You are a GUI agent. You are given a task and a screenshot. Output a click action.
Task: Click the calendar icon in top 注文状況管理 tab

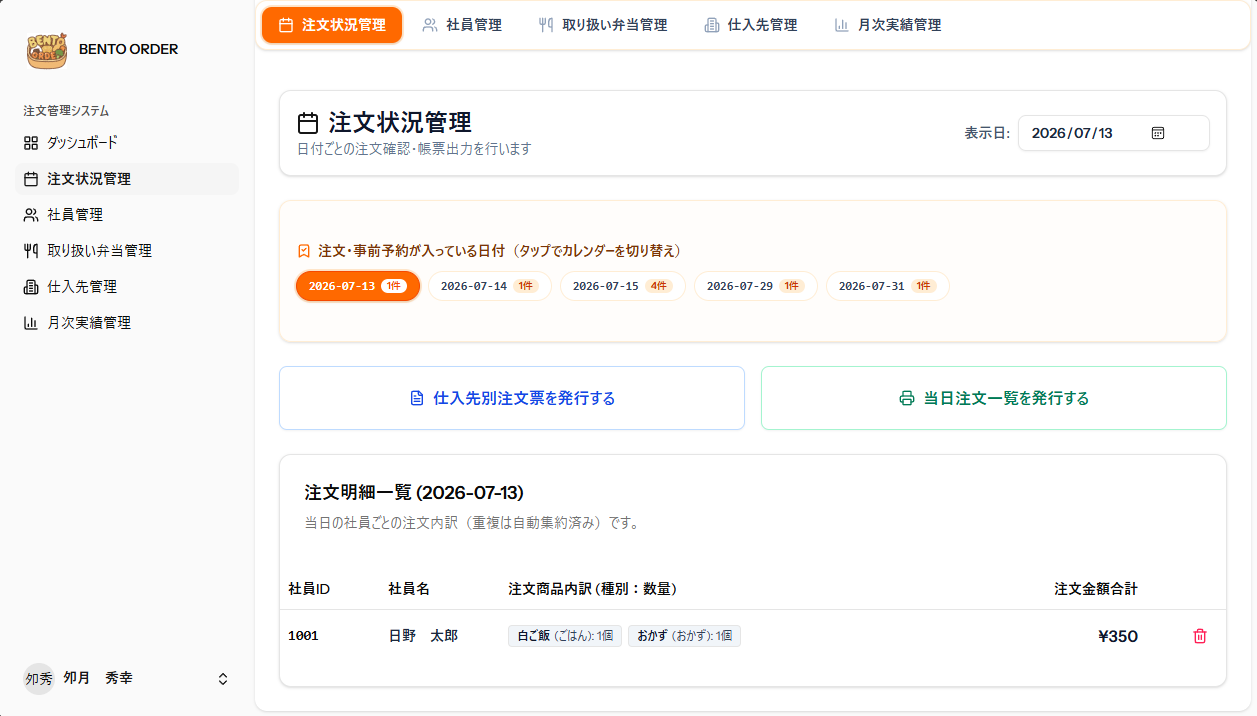click(286, 25)
